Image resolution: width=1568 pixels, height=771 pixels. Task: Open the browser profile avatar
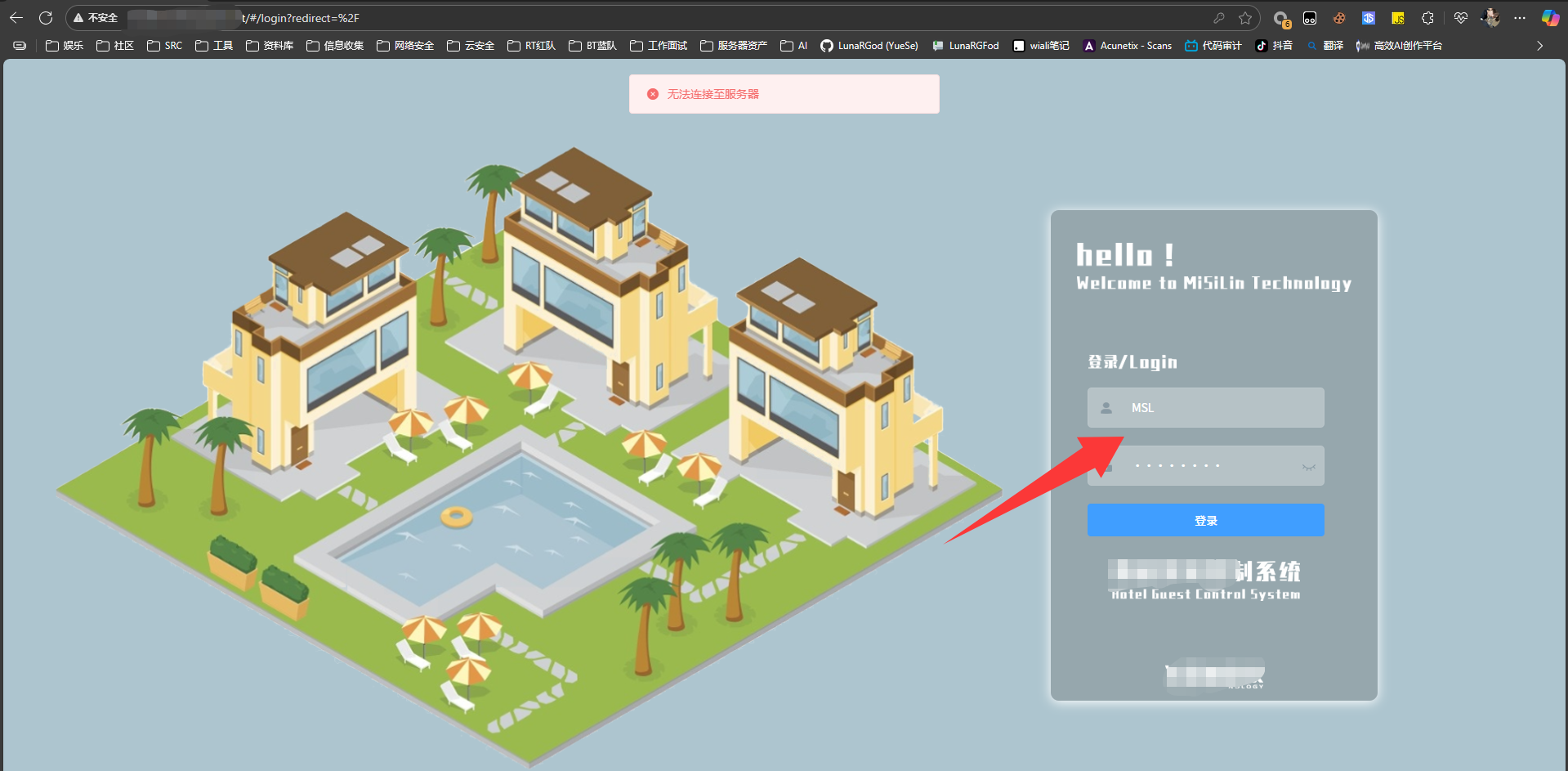(x=1490, y=17)
